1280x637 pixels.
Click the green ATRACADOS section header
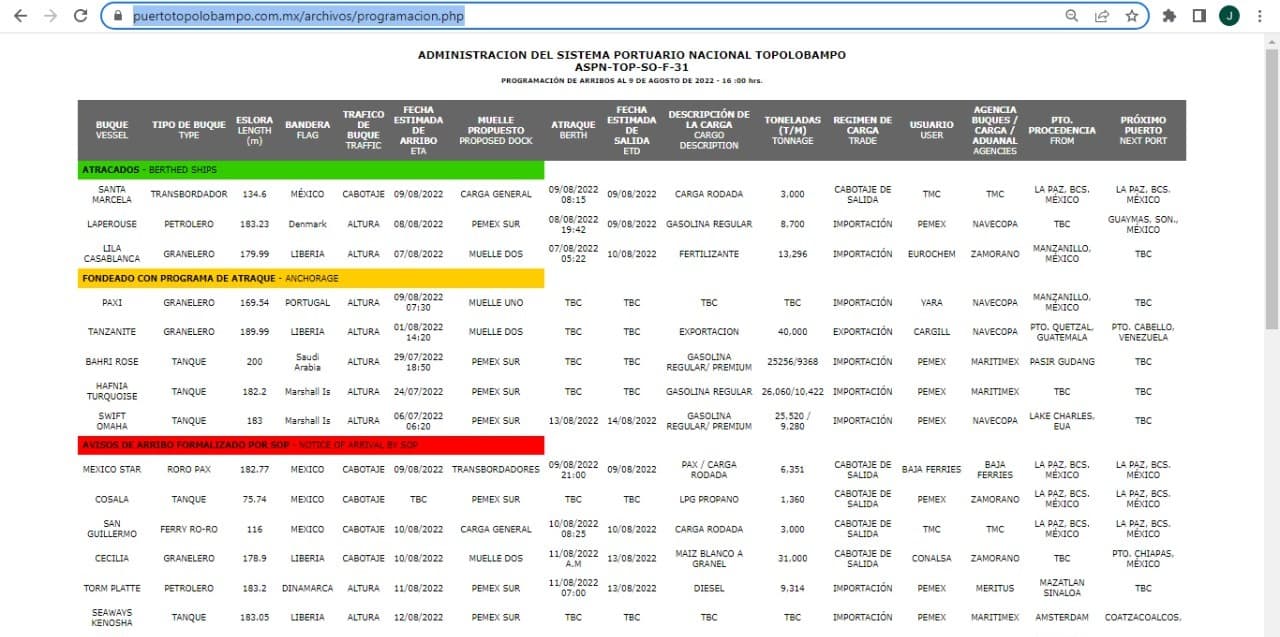pos(311,170)
